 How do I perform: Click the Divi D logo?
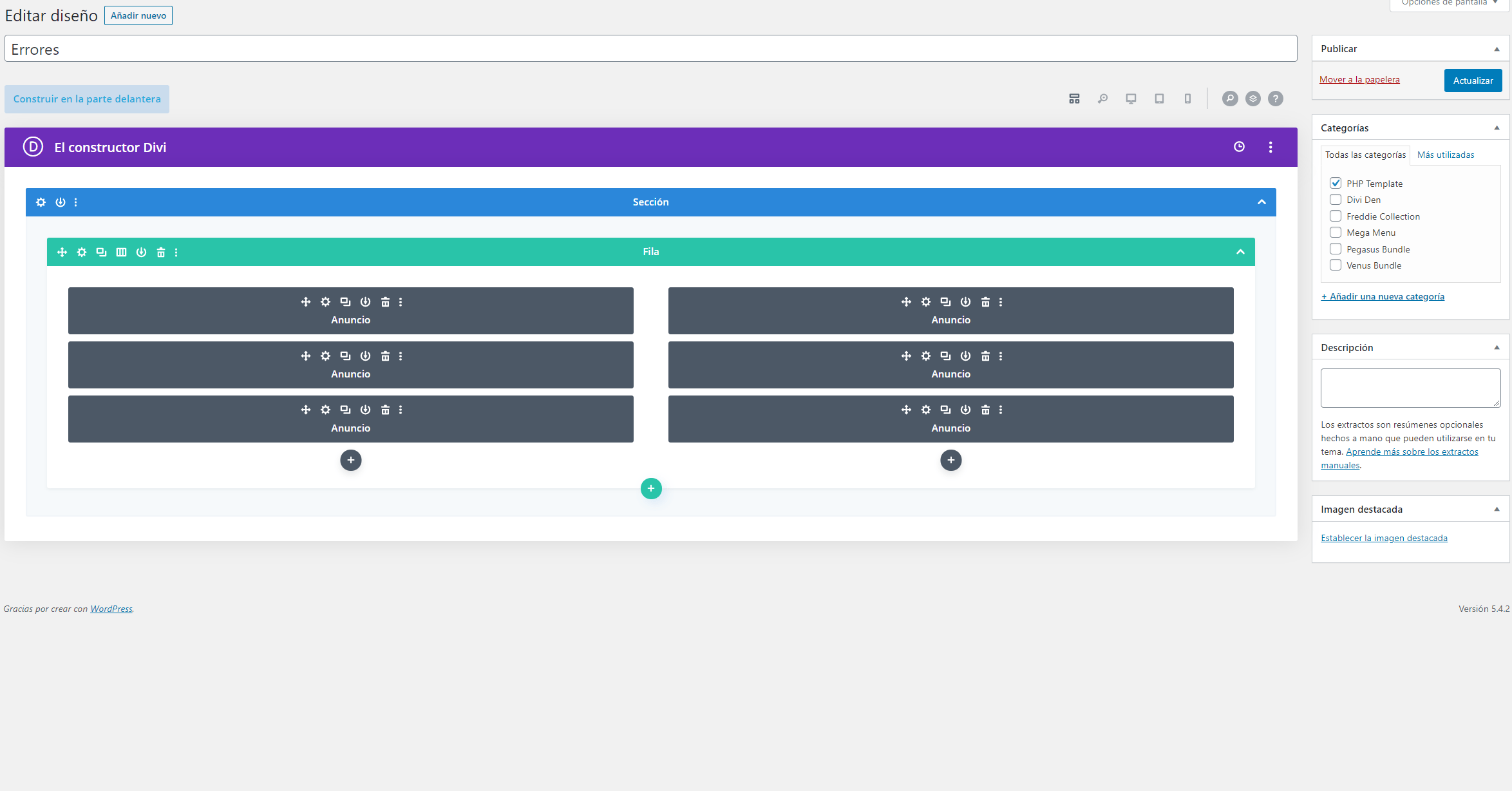click(33, 147)
